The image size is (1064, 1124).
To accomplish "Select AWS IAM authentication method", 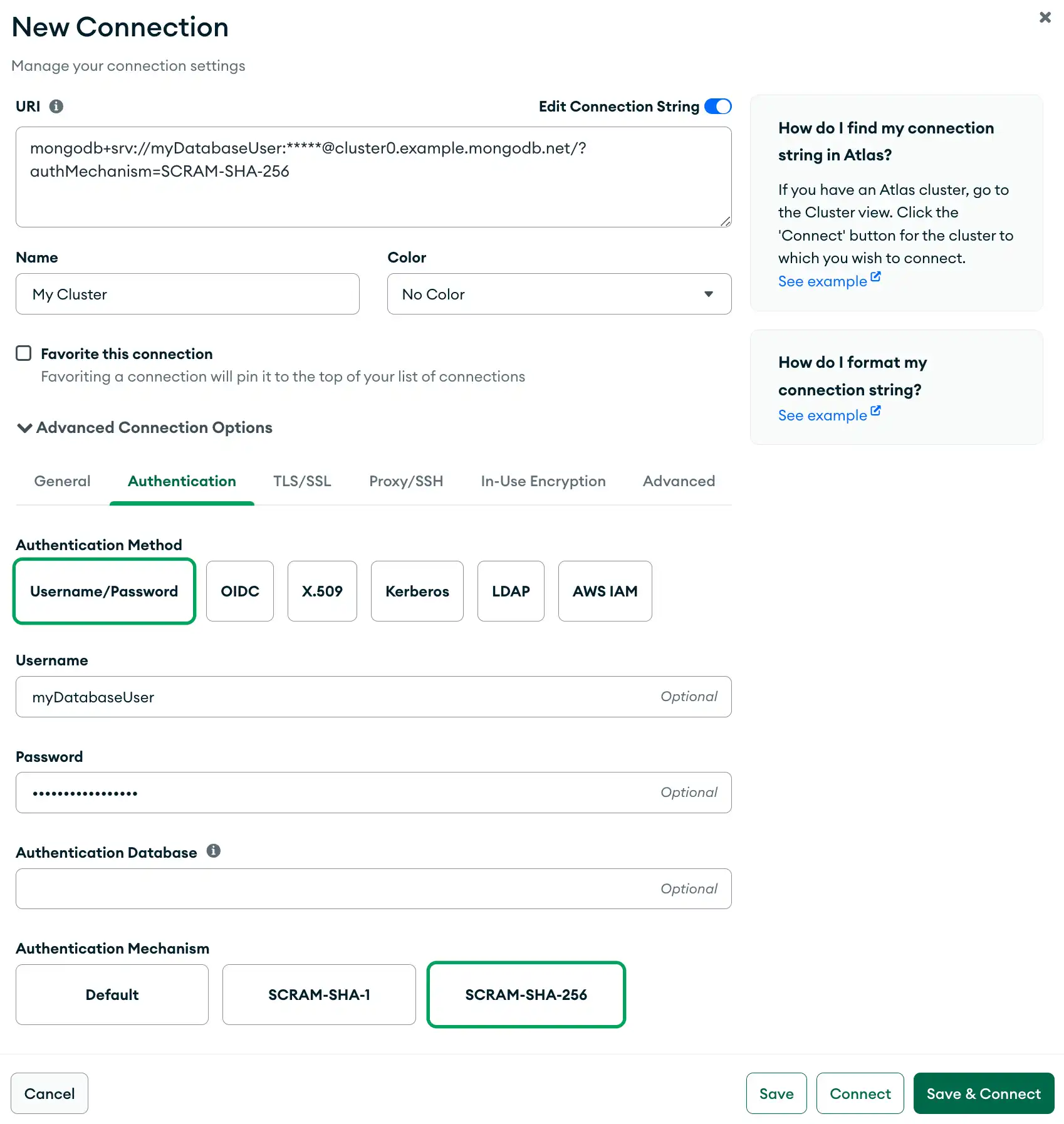I will pyautogui.click(x=605, y=591).
